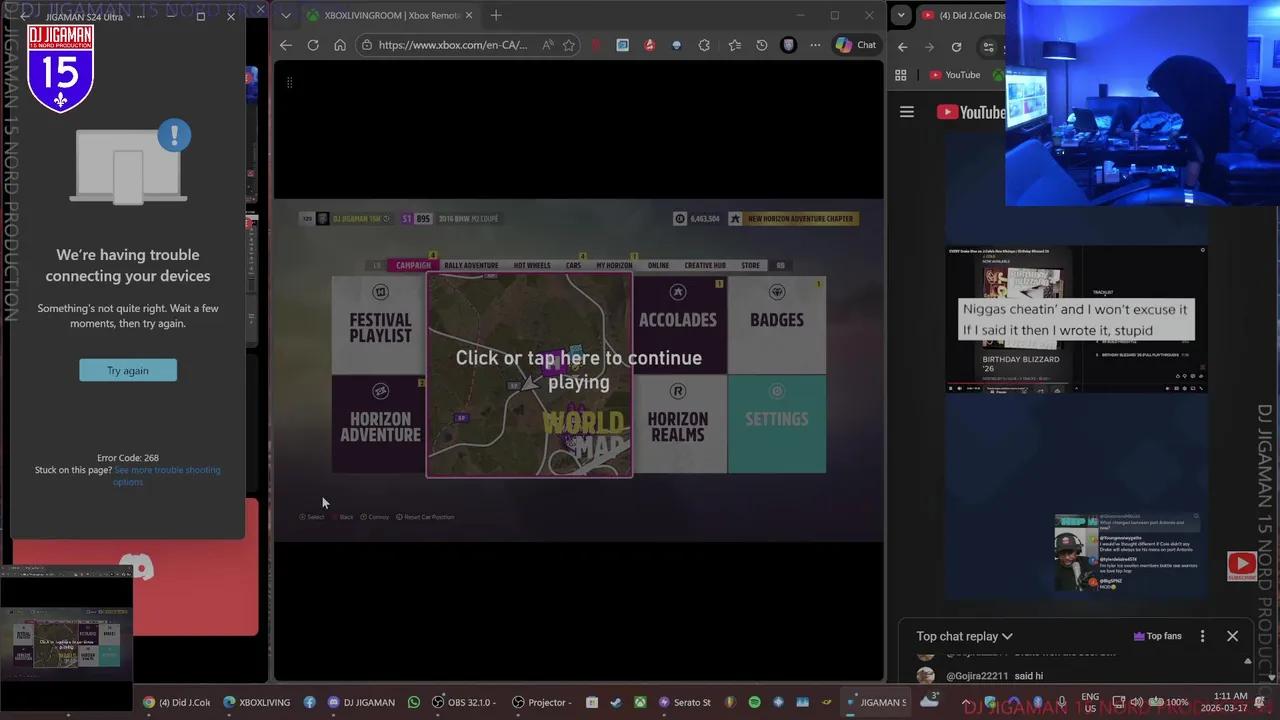Click the New Horizon Adventure Chapter banner
This screenshot has width=1280, height=720.
coord(792,218)
